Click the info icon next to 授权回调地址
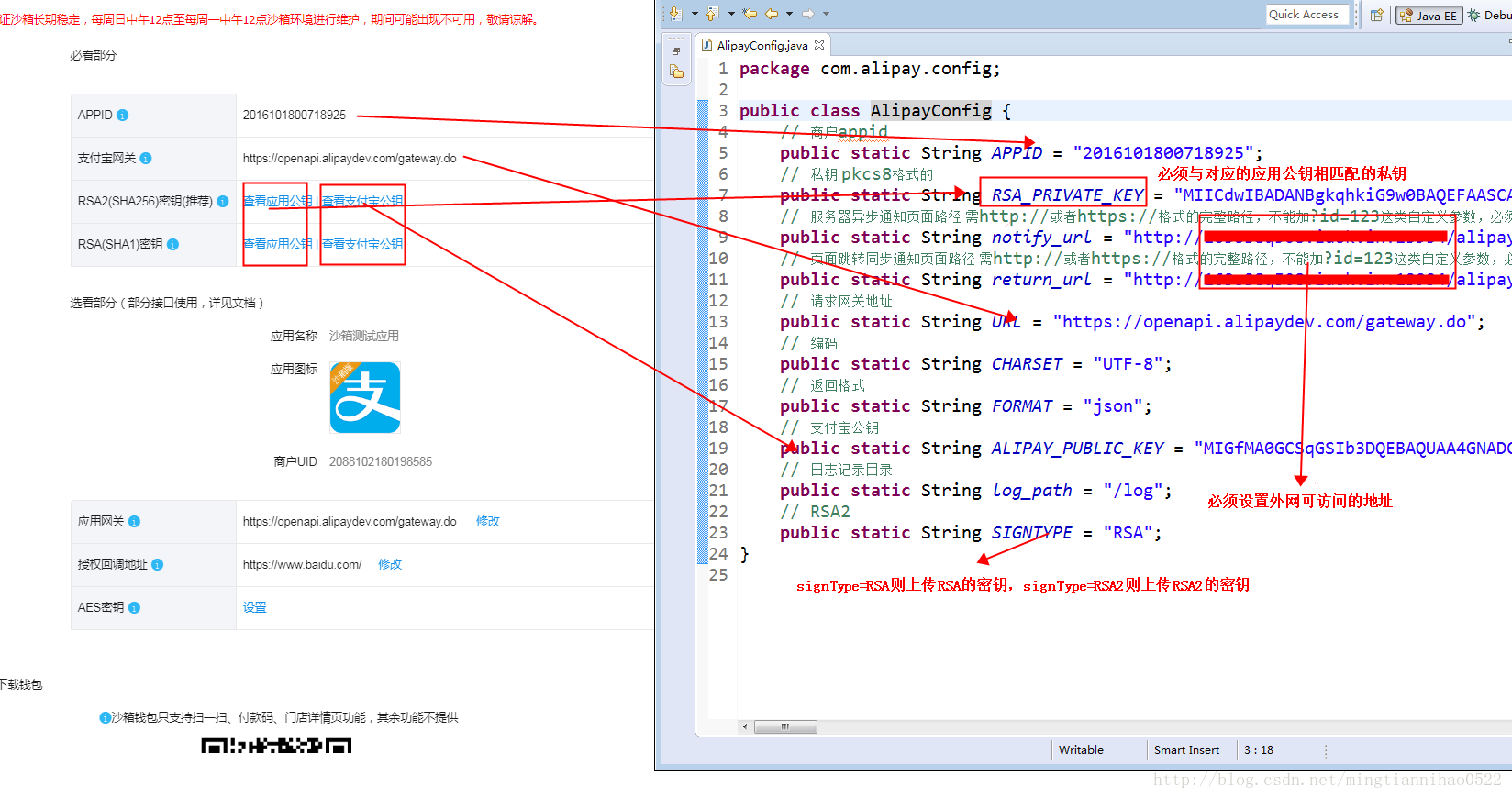This screenshot has width=1512, height=798. (158, 564)
